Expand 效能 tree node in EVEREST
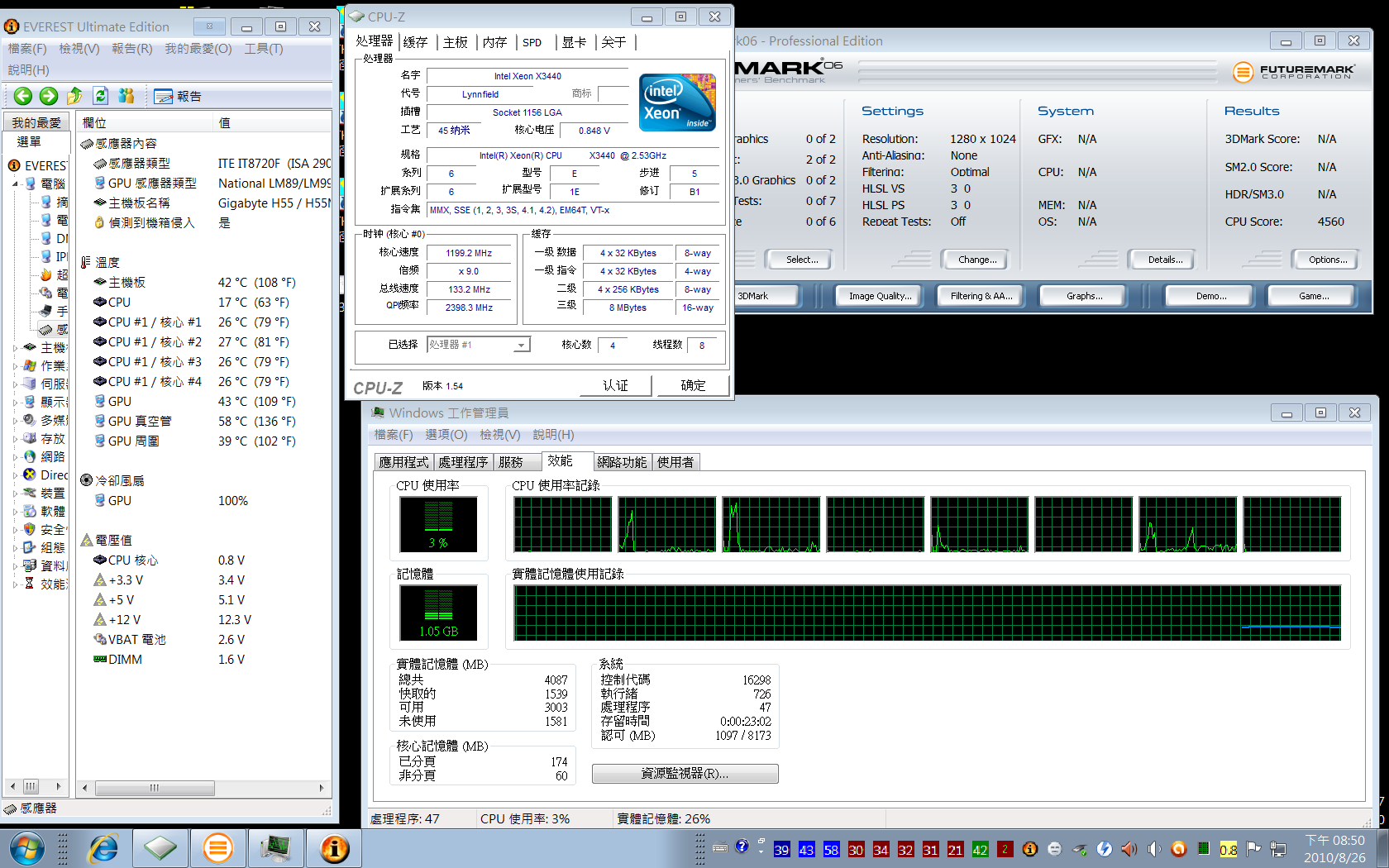This screenshot has height=868, width=1389. (15, 584)
